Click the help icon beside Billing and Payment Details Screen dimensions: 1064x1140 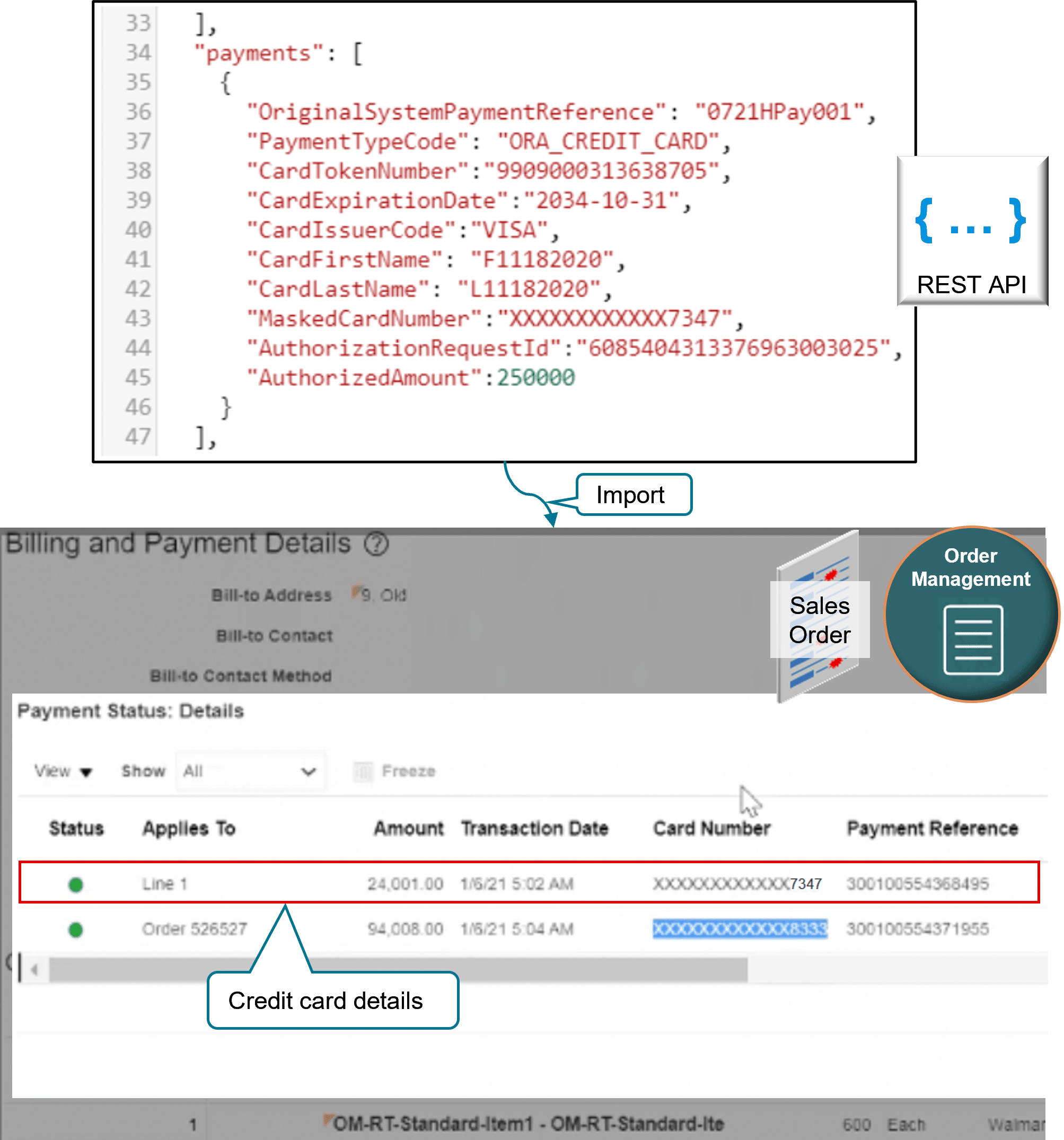click(x=376, y=543)
